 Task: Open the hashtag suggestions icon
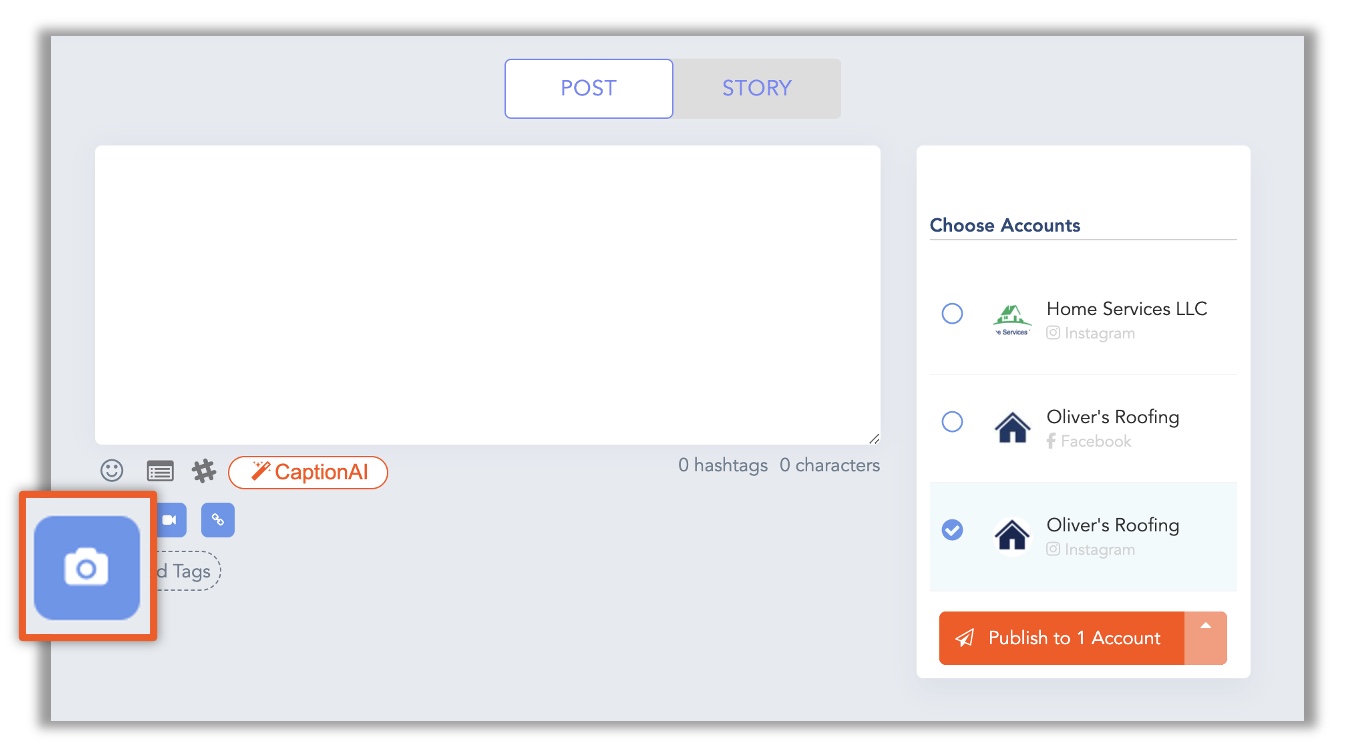pyautogui.click(x=204, y=471)
